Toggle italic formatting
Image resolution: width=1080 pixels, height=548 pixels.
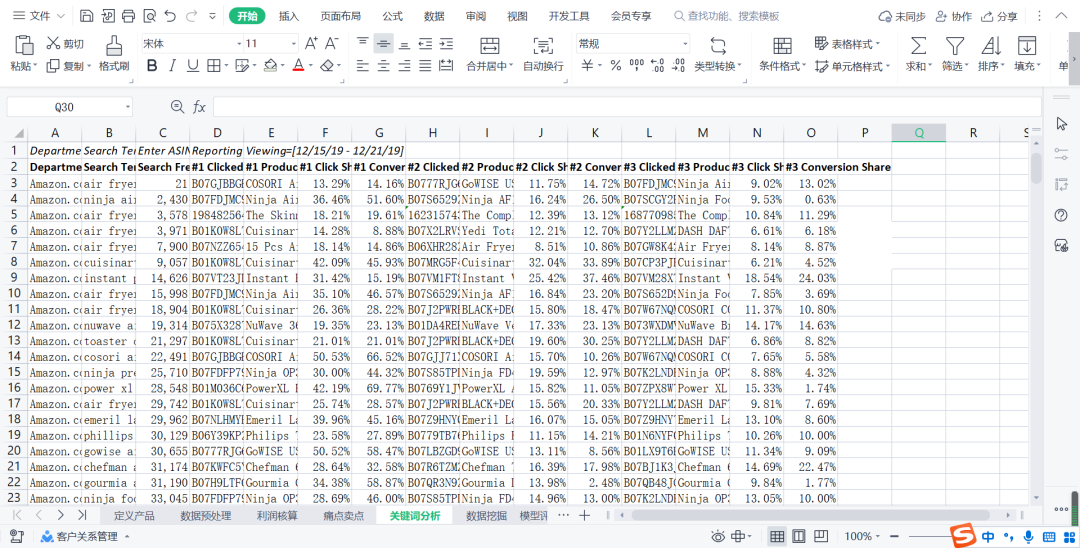tap(172, 65)
